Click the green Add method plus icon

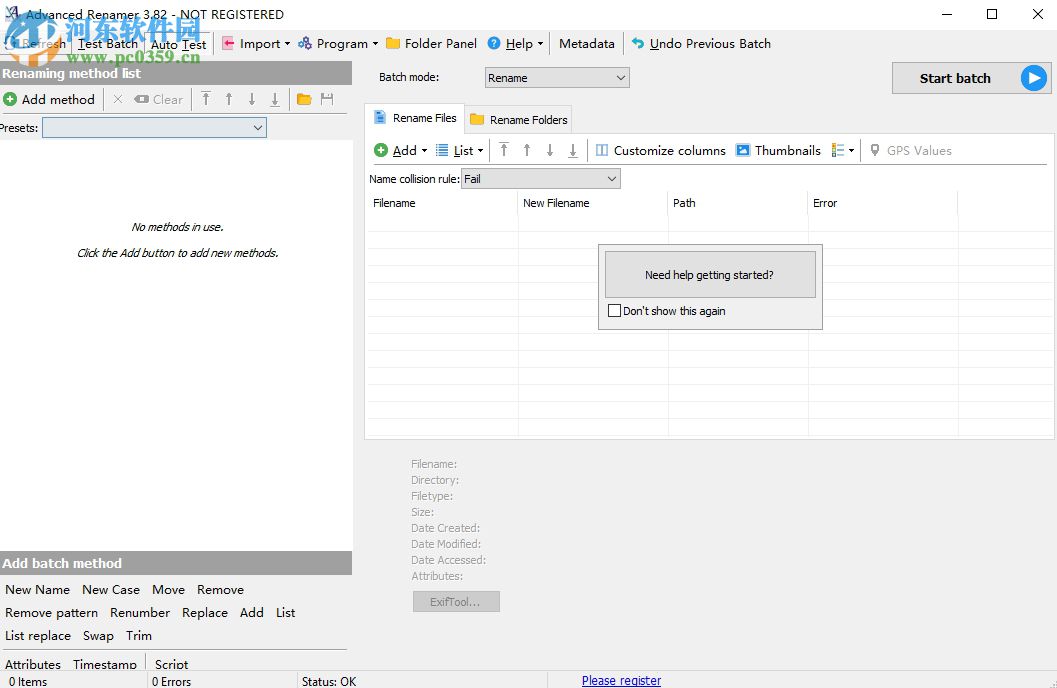(x=10, y=99)
